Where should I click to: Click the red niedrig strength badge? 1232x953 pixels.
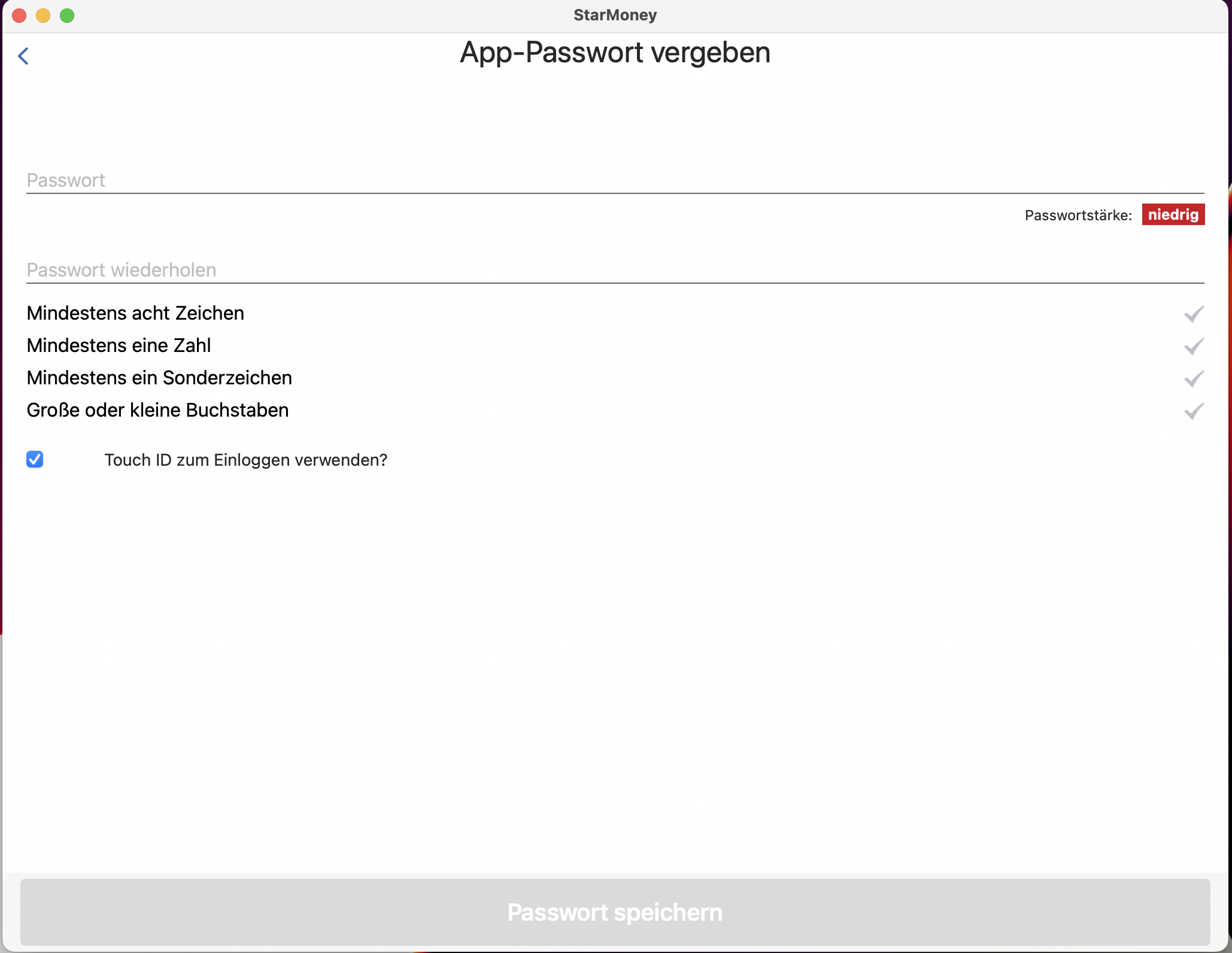tap(1173, 214)
